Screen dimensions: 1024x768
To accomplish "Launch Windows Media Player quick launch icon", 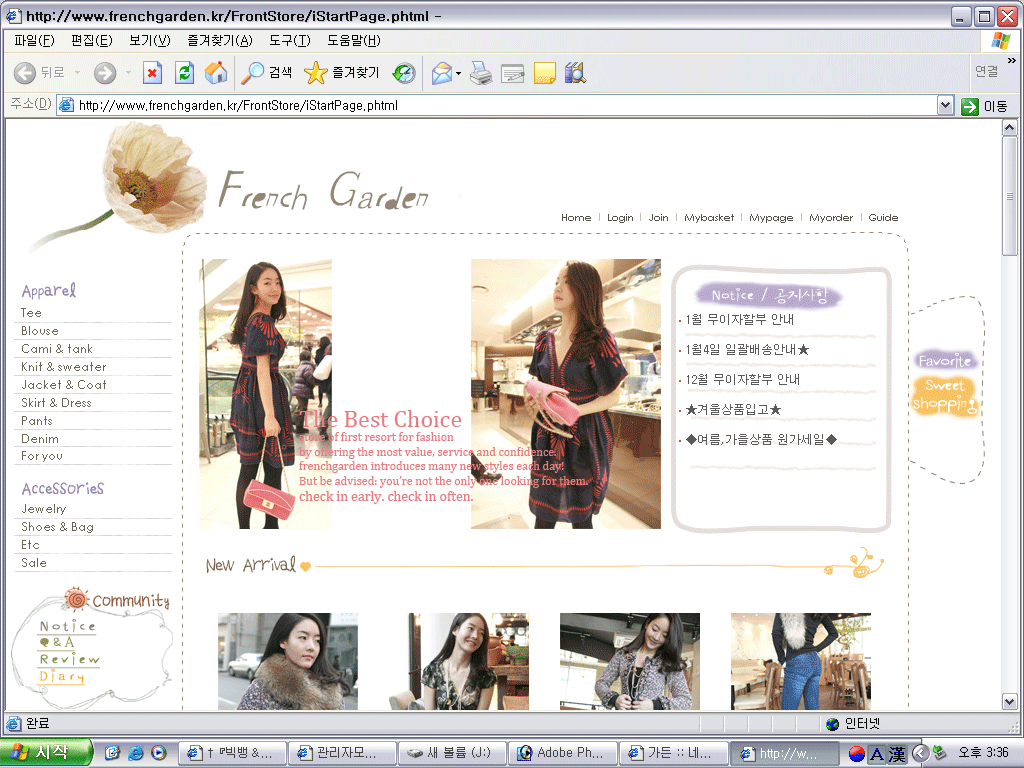I will (159, 753).
